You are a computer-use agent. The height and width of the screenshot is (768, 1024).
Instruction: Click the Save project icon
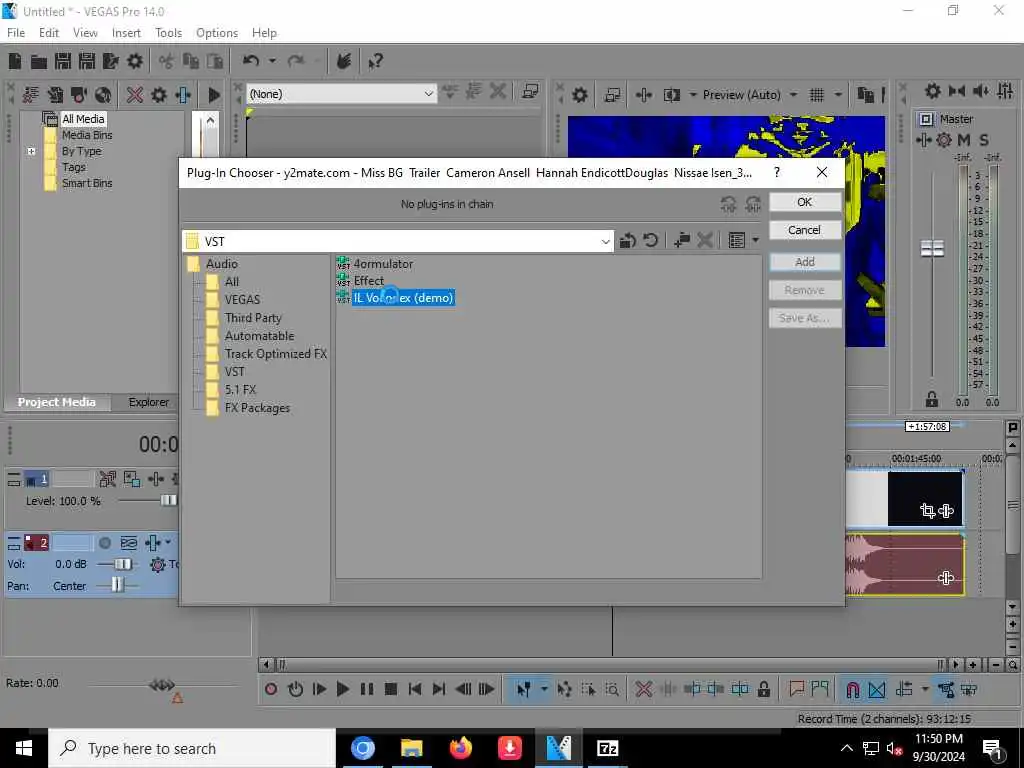63,61
